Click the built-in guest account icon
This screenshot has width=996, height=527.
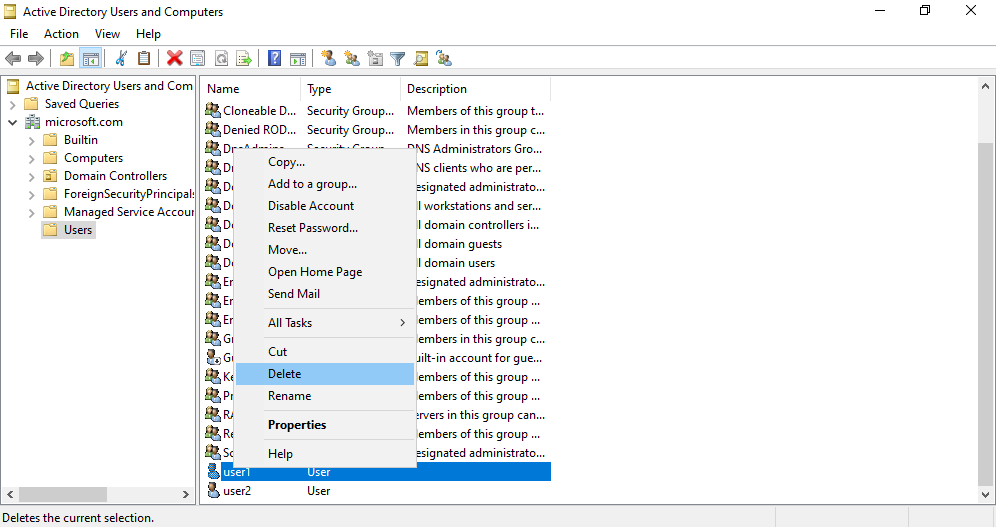(x=213, y=357)
